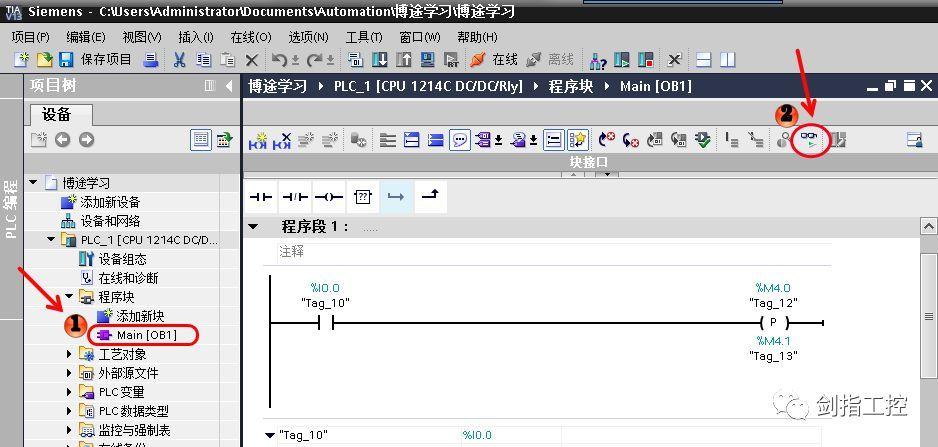938x447 pixels.
Task: Print using the printer toolbar icon
Action: [151, 59]
